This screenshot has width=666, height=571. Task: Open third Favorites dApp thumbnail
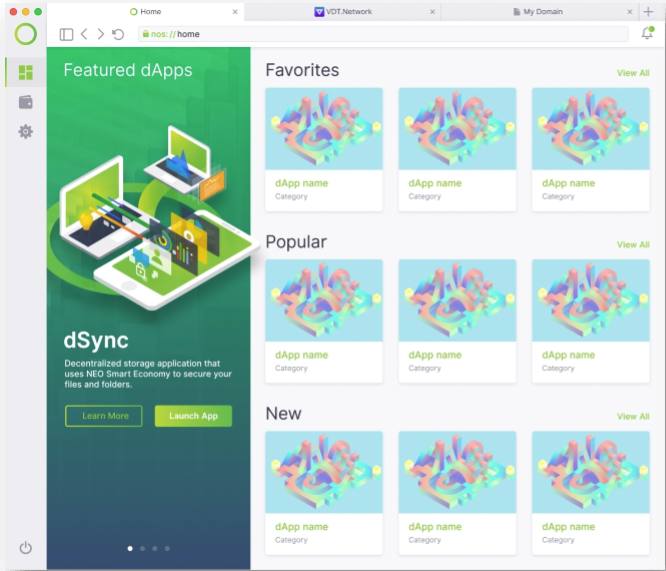[x=591, y=129]
